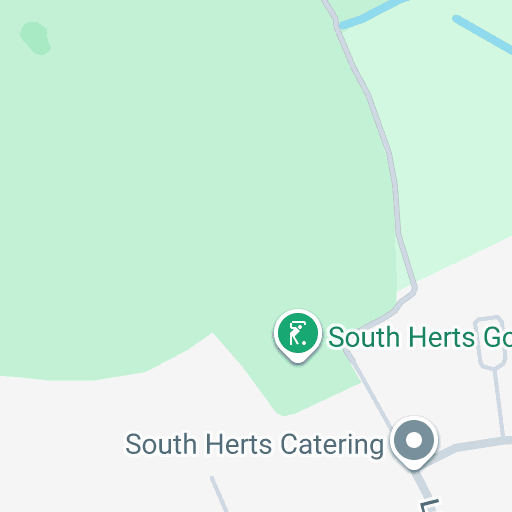Click the blue stream near the path's top
Viewport: 512px width, 512px height.
click(x=370, y=14)
